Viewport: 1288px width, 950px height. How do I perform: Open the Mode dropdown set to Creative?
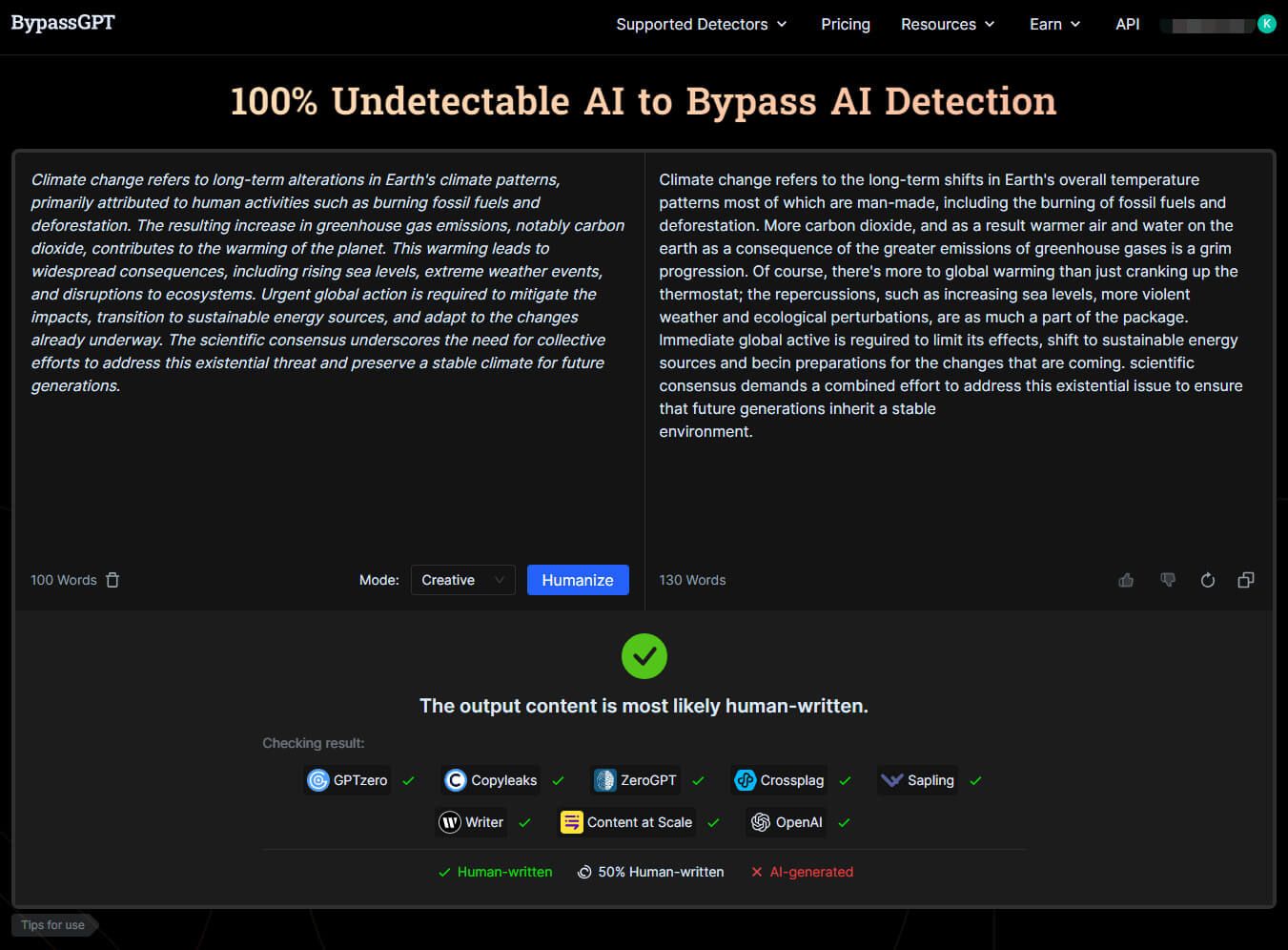(x=462, y=580)
